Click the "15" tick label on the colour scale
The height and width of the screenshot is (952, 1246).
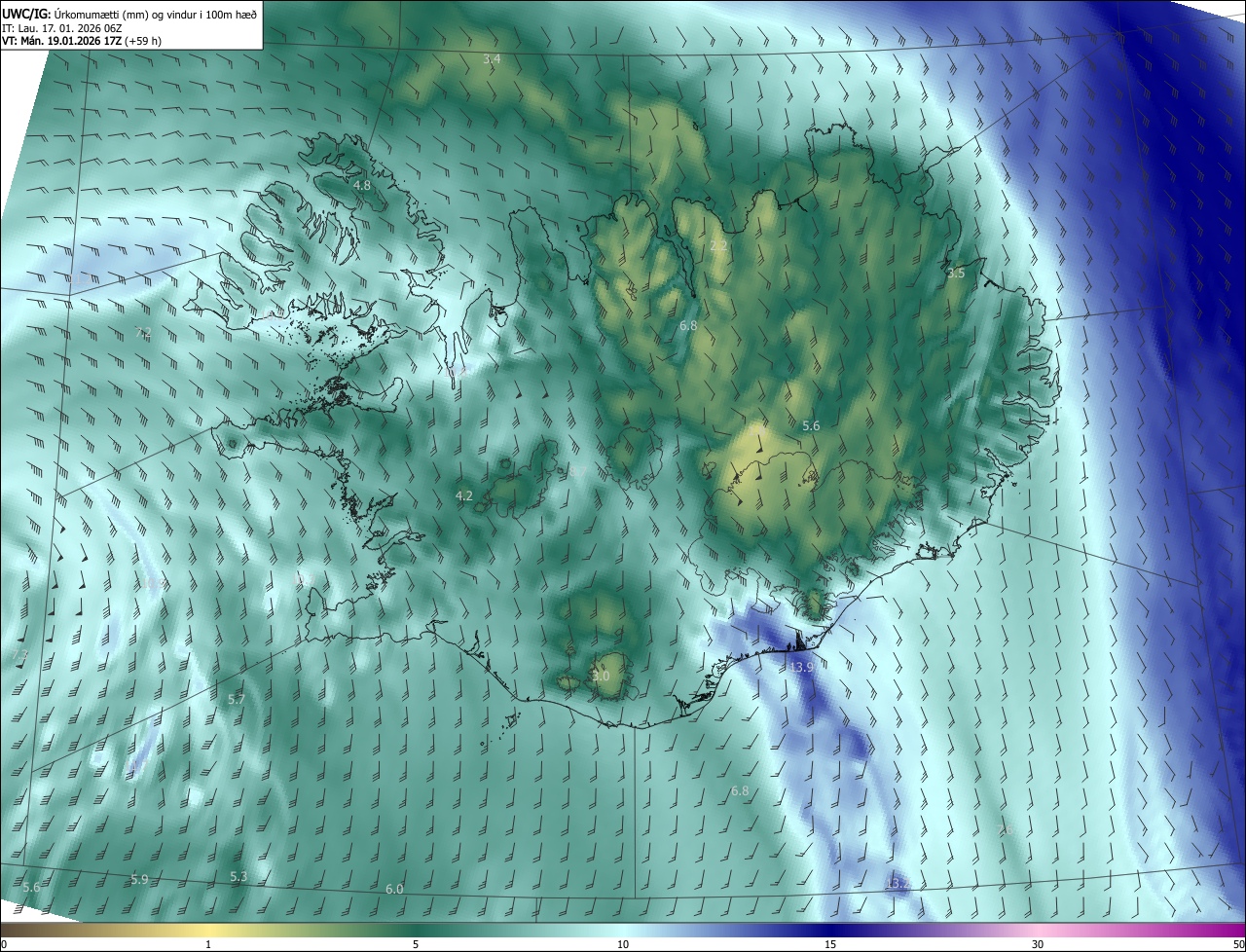pos(830,944)
